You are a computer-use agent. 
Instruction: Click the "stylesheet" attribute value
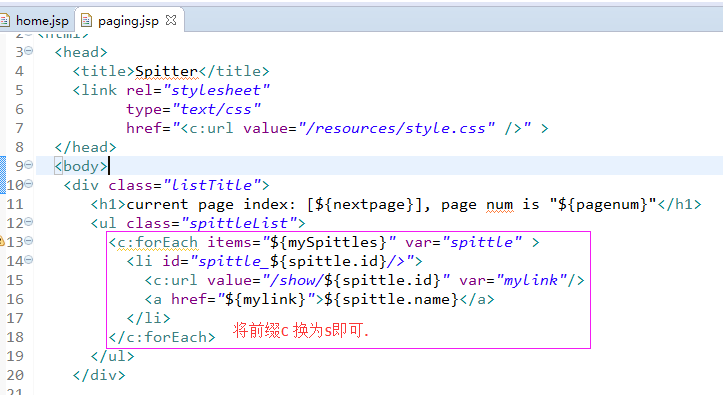pos(216,90)
